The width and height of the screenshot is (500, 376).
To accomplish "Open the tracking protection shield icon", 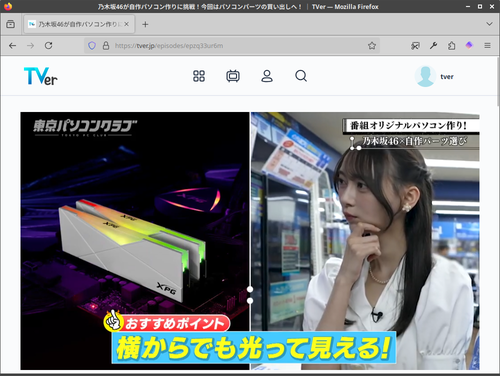I will (92, 46).
